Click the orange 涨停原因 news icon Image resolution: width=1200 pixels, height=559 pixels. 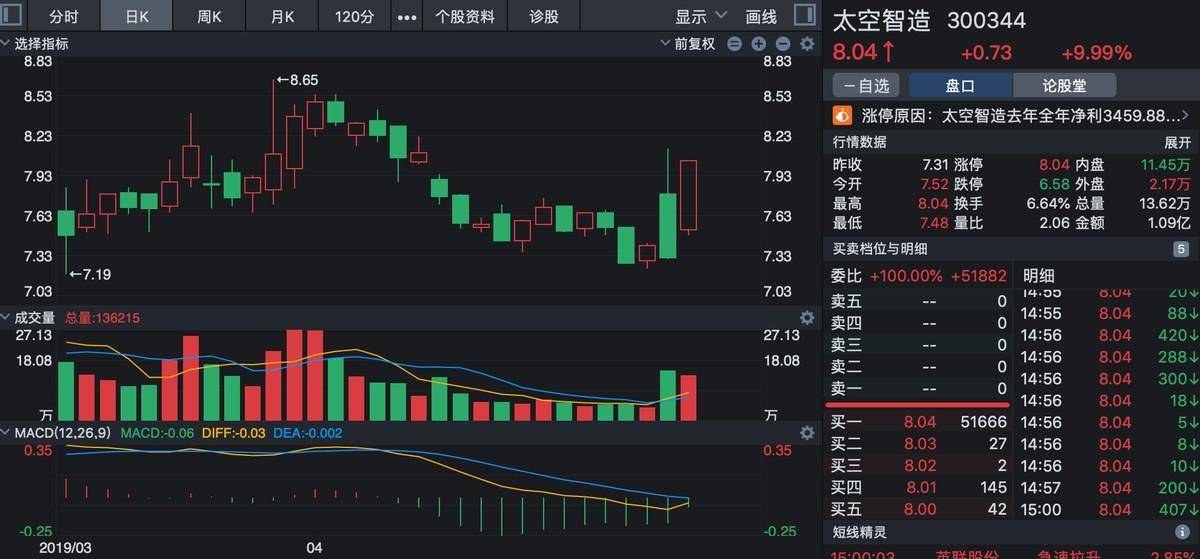(842, 115)
